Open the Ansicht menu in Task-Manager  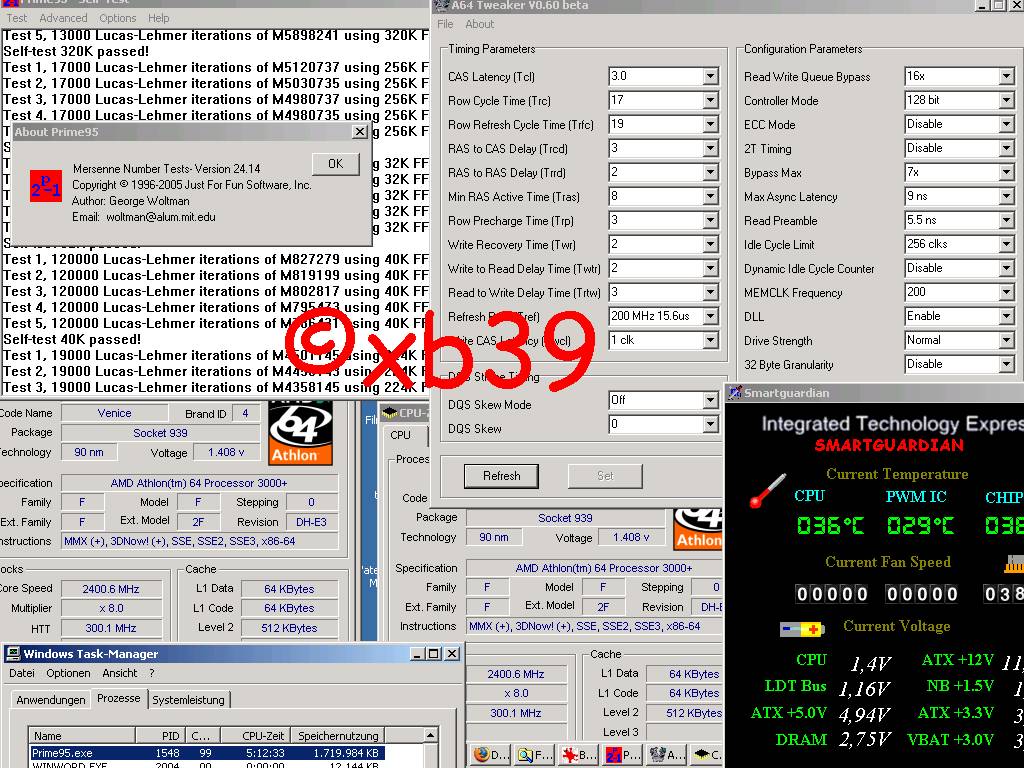coord(120,673)
